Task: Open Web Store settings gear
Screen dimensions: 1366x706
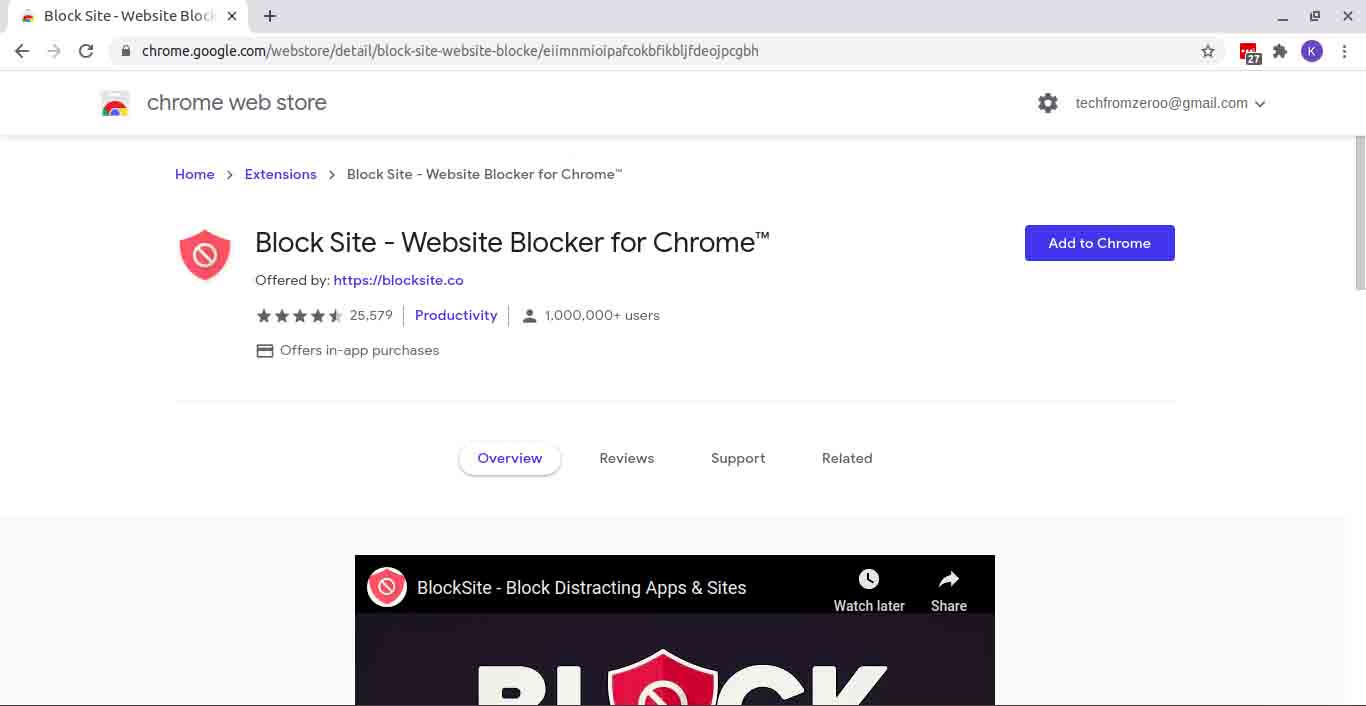Action: click(1048, 103)
